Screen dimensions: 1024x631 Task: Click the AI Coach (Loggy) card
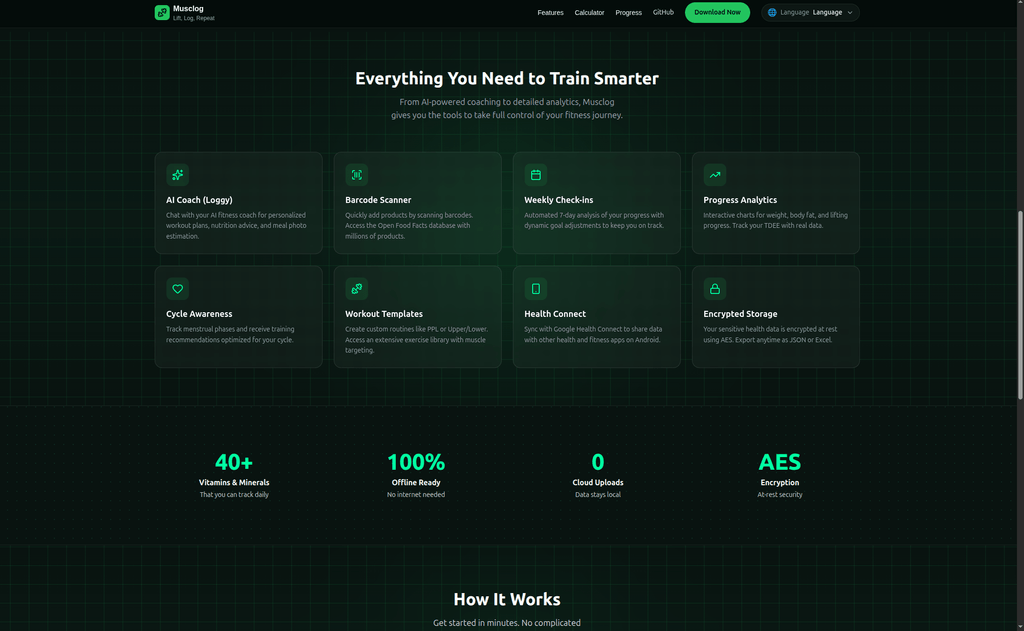(x=238, y=203)
